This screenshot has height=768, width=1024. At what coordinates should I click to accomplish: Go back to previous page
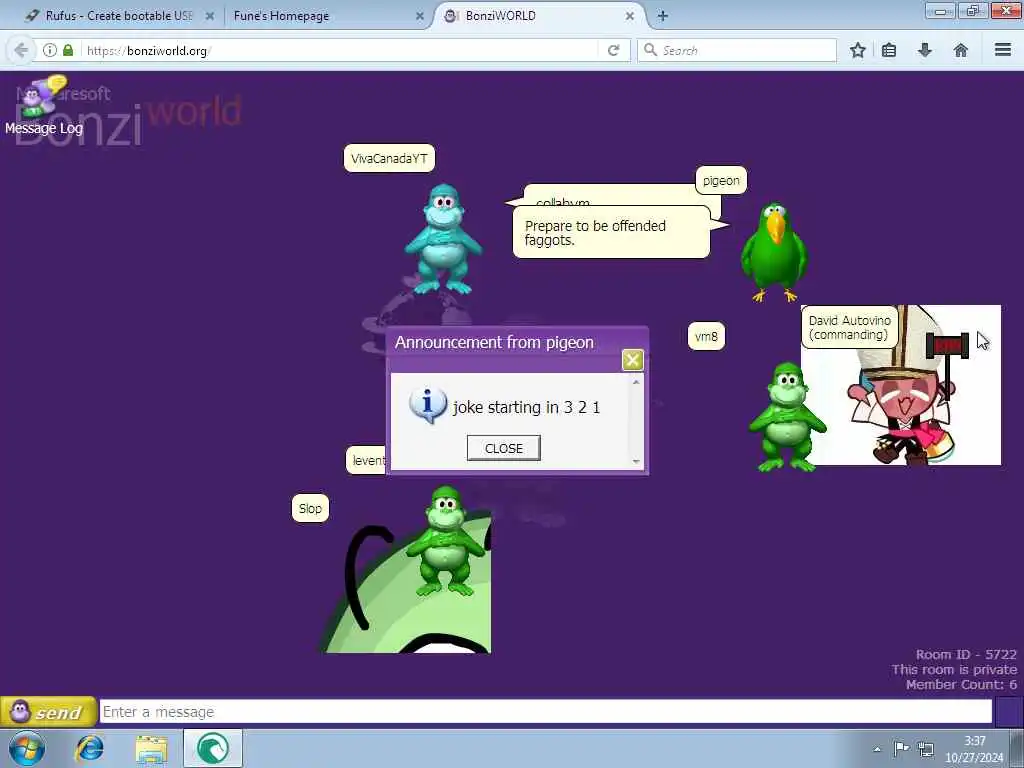pyautogui.click(x=21, y=50)
